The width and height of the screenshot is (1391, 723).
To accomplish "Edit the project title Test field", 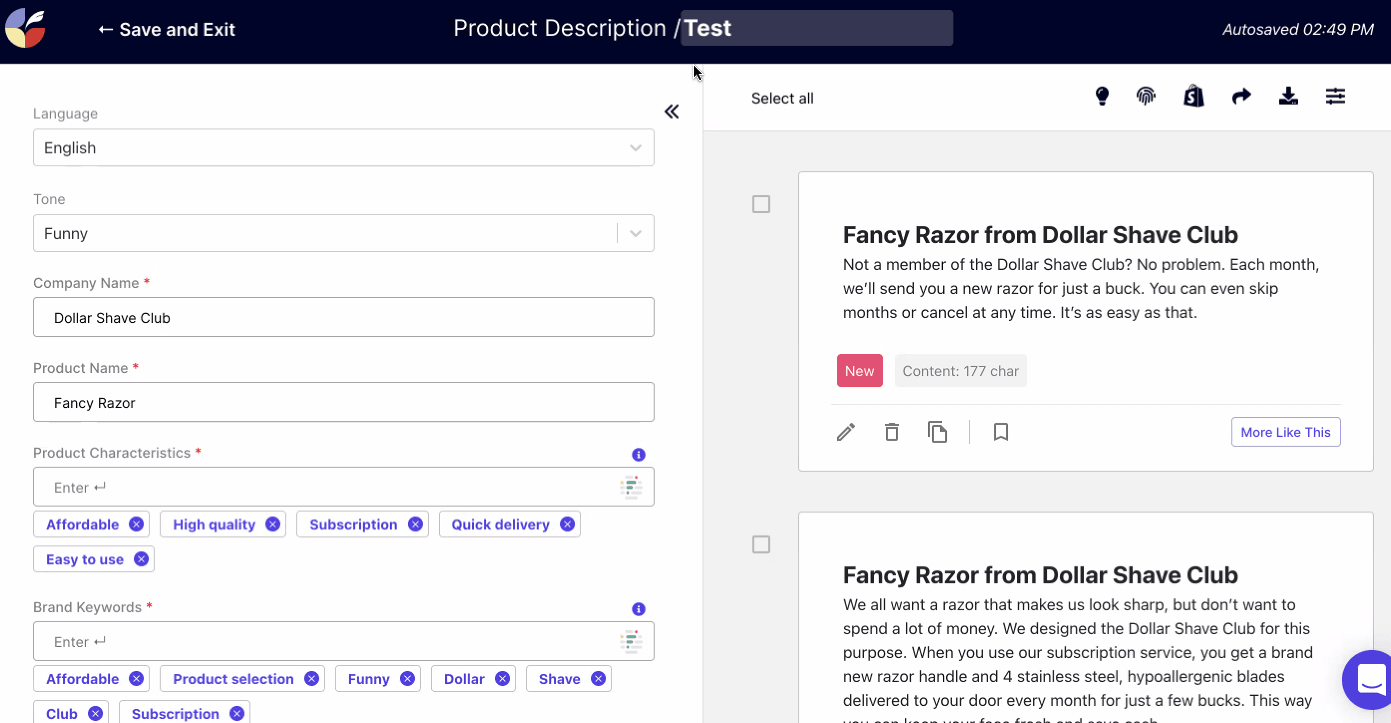I will click(x=816, y=28).
